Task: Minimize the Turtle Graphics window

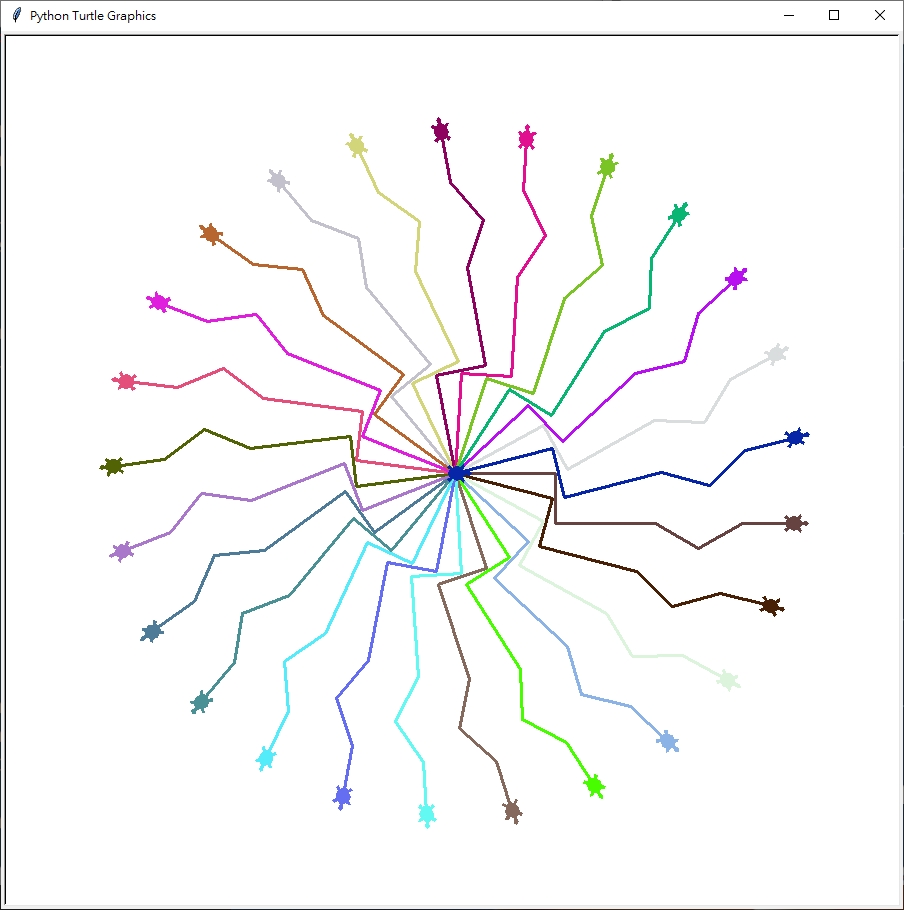Action: point(788,15)
